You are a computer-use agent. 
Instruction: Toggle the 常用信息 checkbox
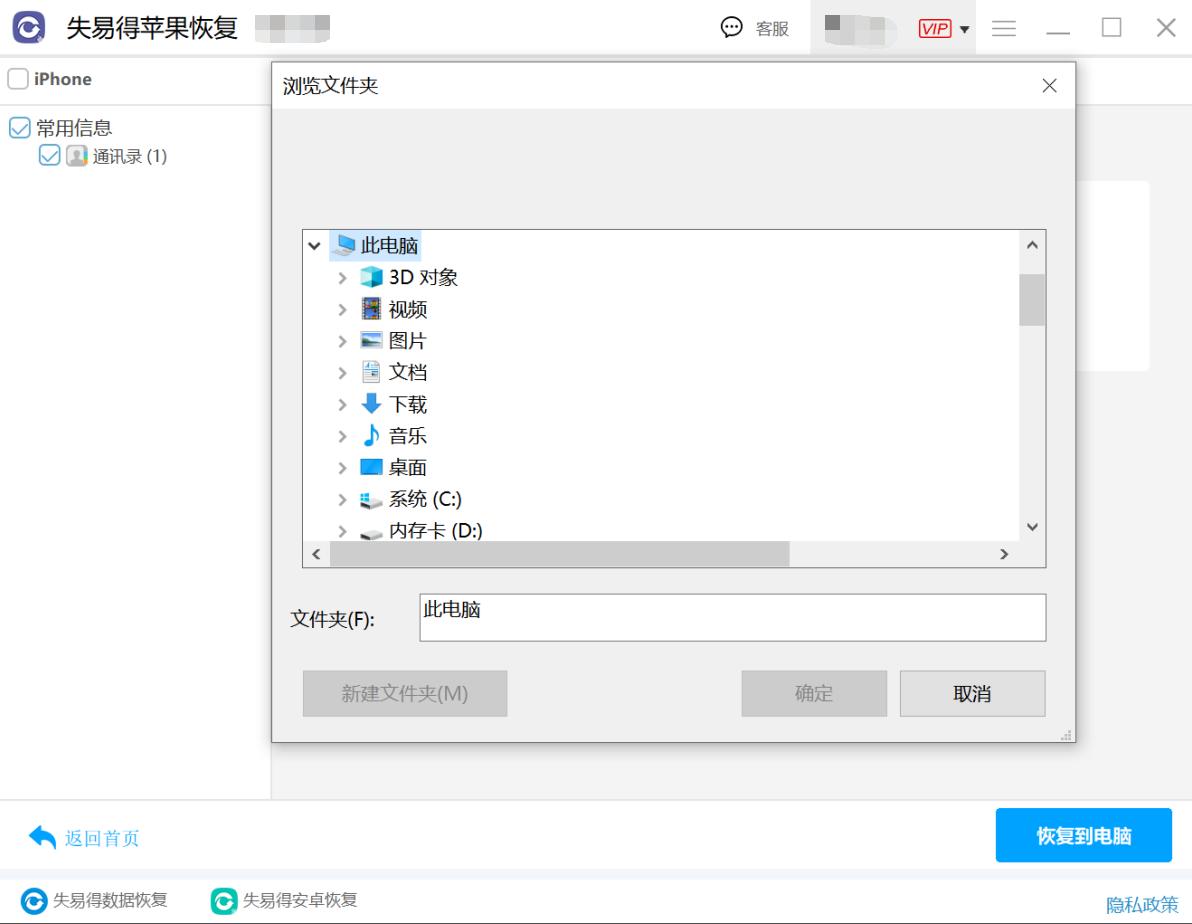tap(20, 127)
